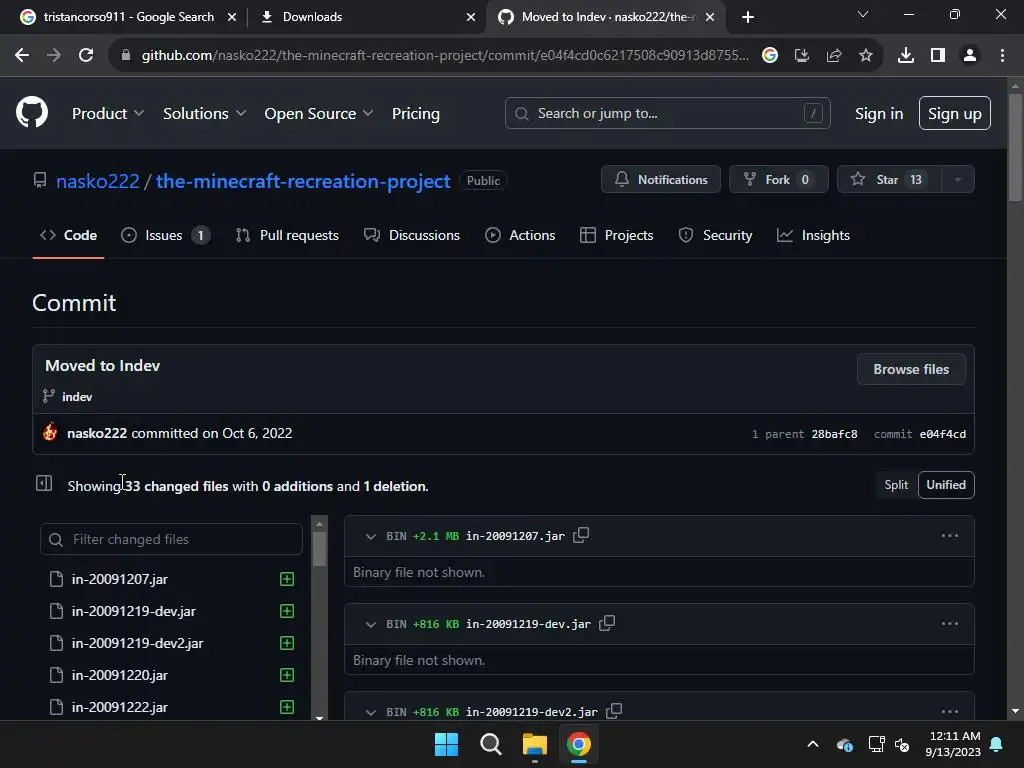Click the file tree scrollbar thumb

point(319,549)
